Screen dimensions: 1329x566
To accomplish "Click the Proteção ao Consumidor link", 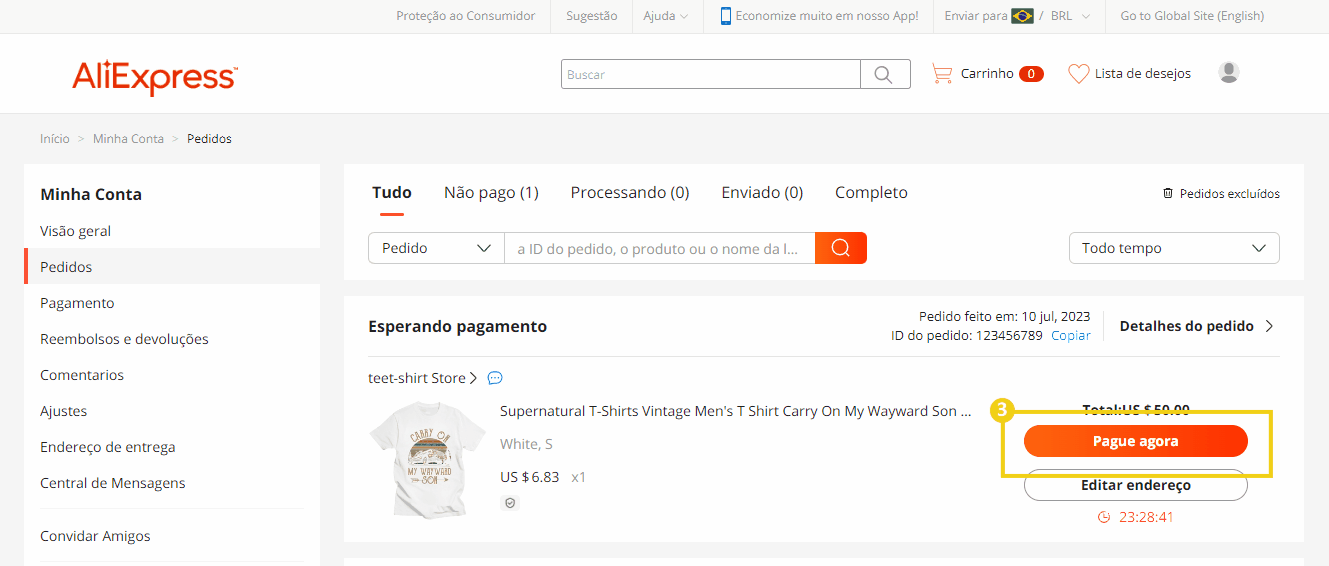I will tap(466, 16).
